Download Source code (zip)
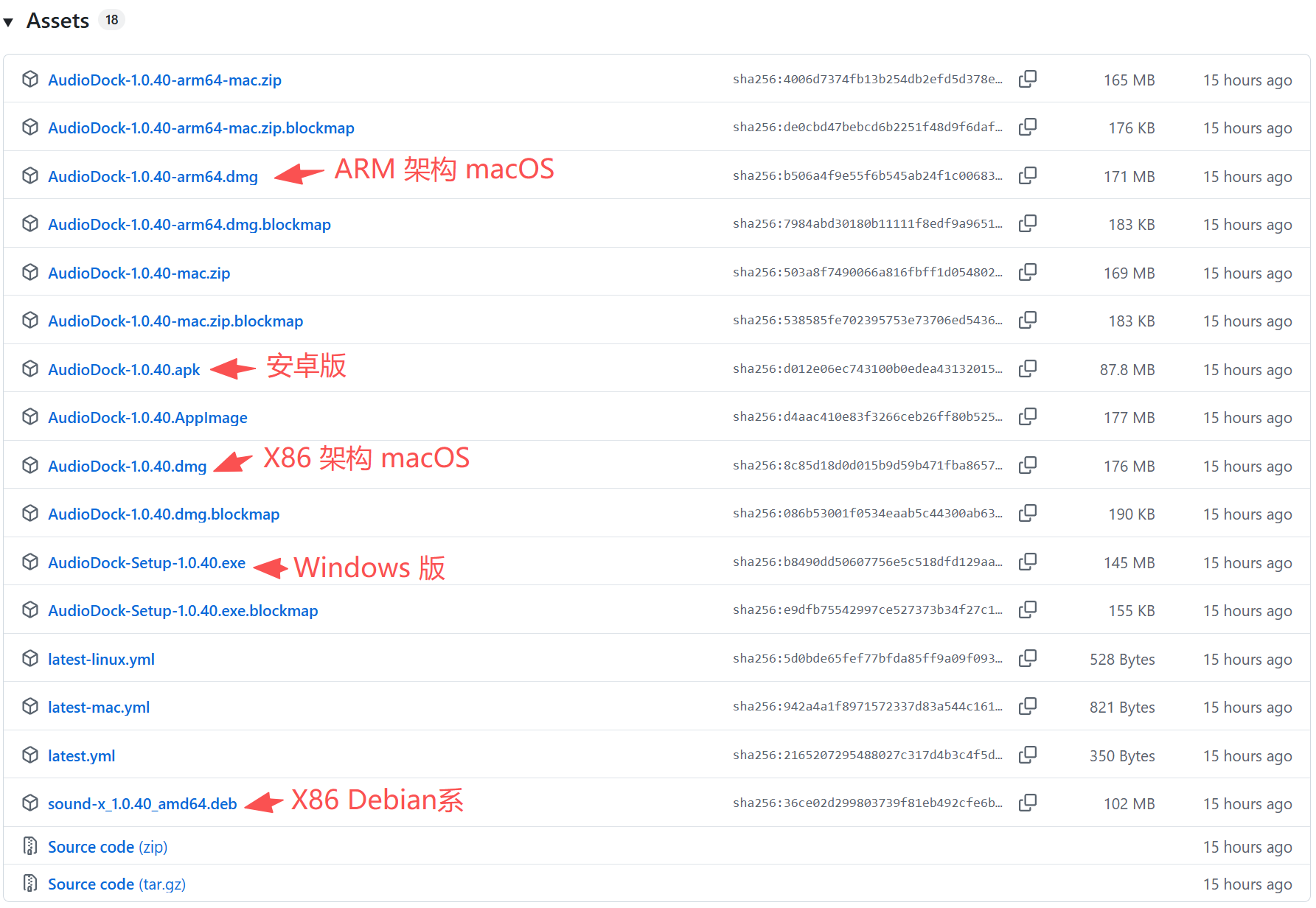Screen dimensions: 1316x908 (x=108, y=848)
